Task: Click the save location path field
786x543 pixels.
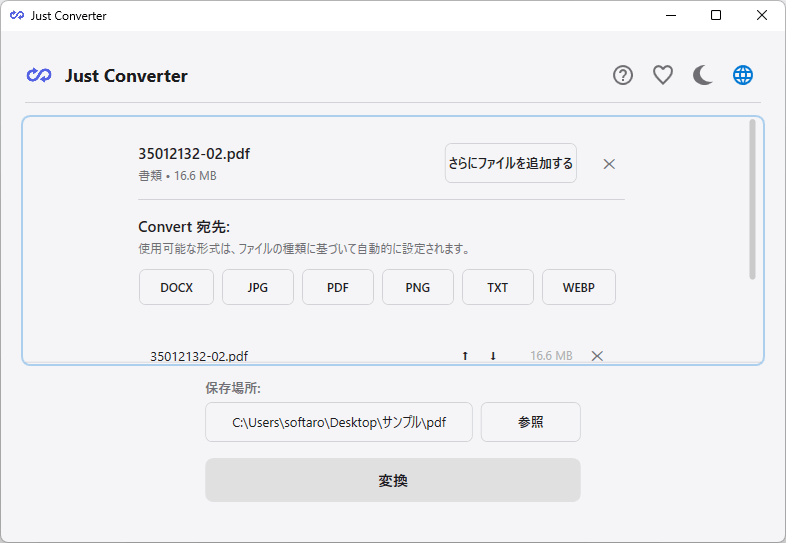Action: click(339, 422)
